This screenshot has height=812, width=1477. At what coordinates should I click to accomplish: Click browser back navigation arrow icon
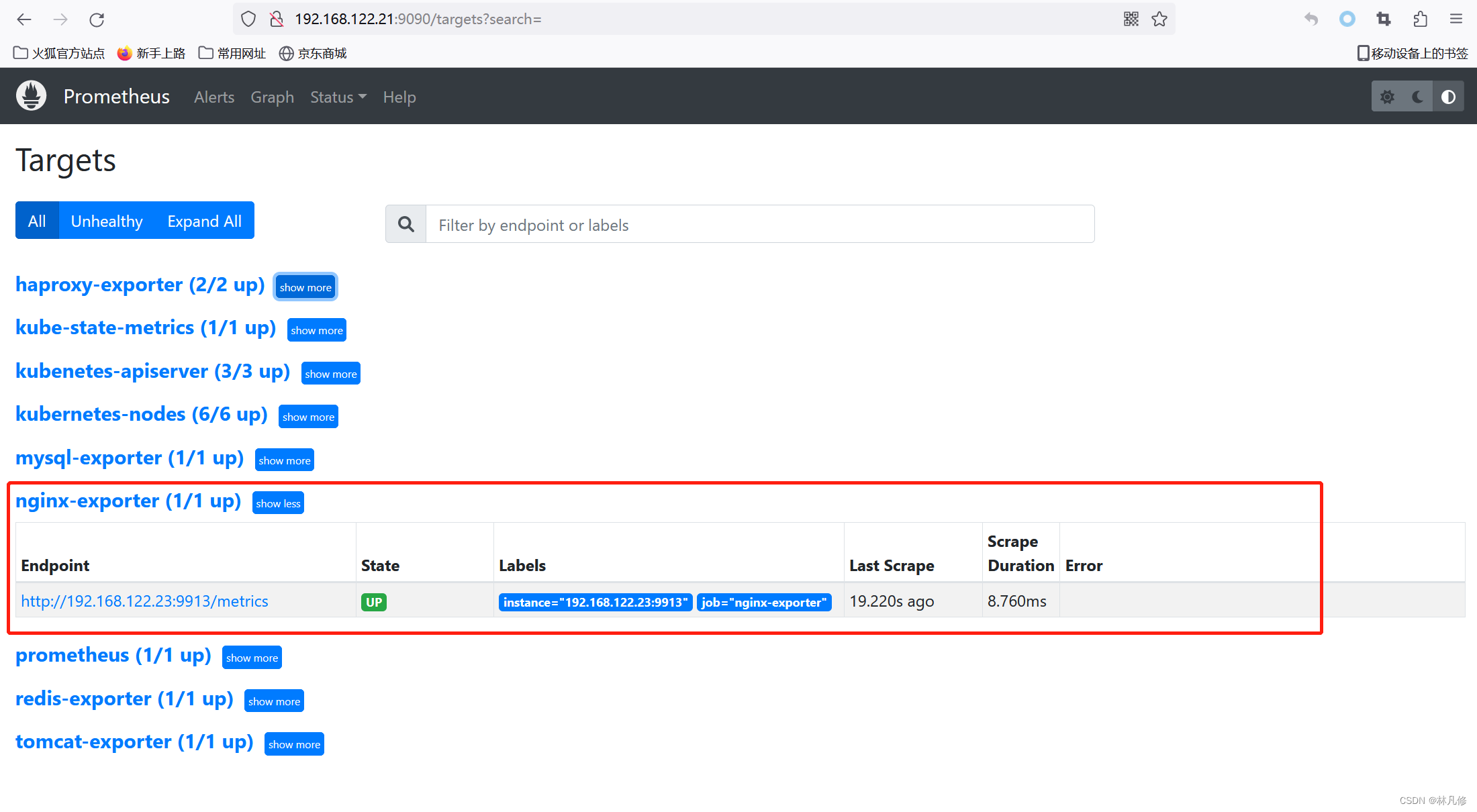click(x=24, y=18)
